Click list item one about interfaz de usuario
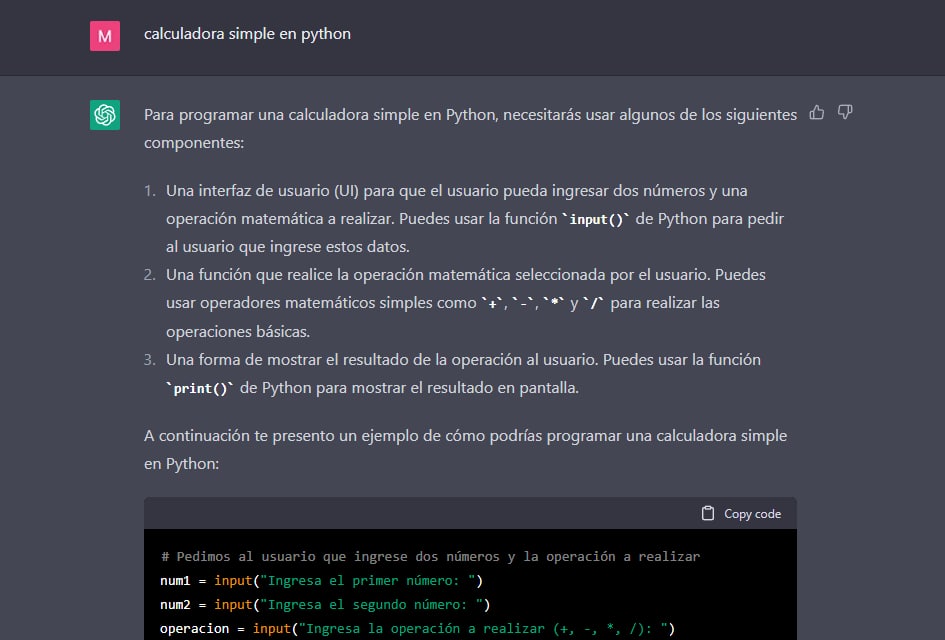Image resolution: width=945 pixels, height=640 pixels. coord(464,219)
